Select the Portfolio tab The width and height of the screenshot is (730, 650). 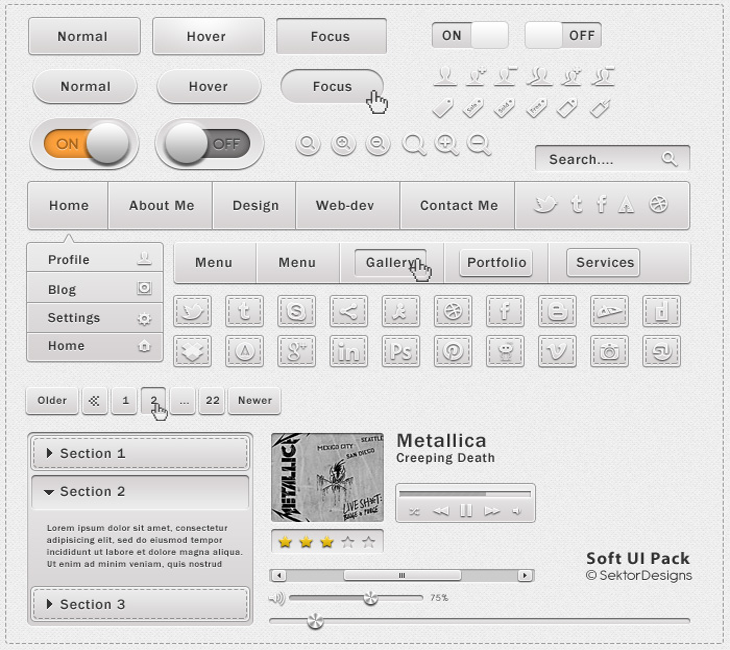click(x=496, y=263)
